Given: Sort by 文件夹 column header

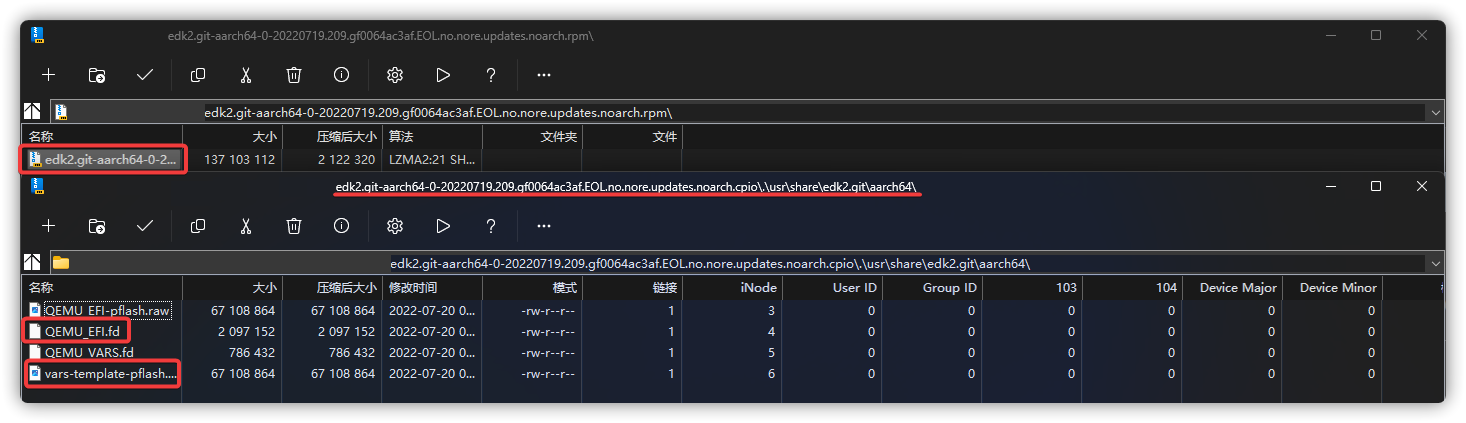Looking at the screenshot, I should (x=532, y=136).
